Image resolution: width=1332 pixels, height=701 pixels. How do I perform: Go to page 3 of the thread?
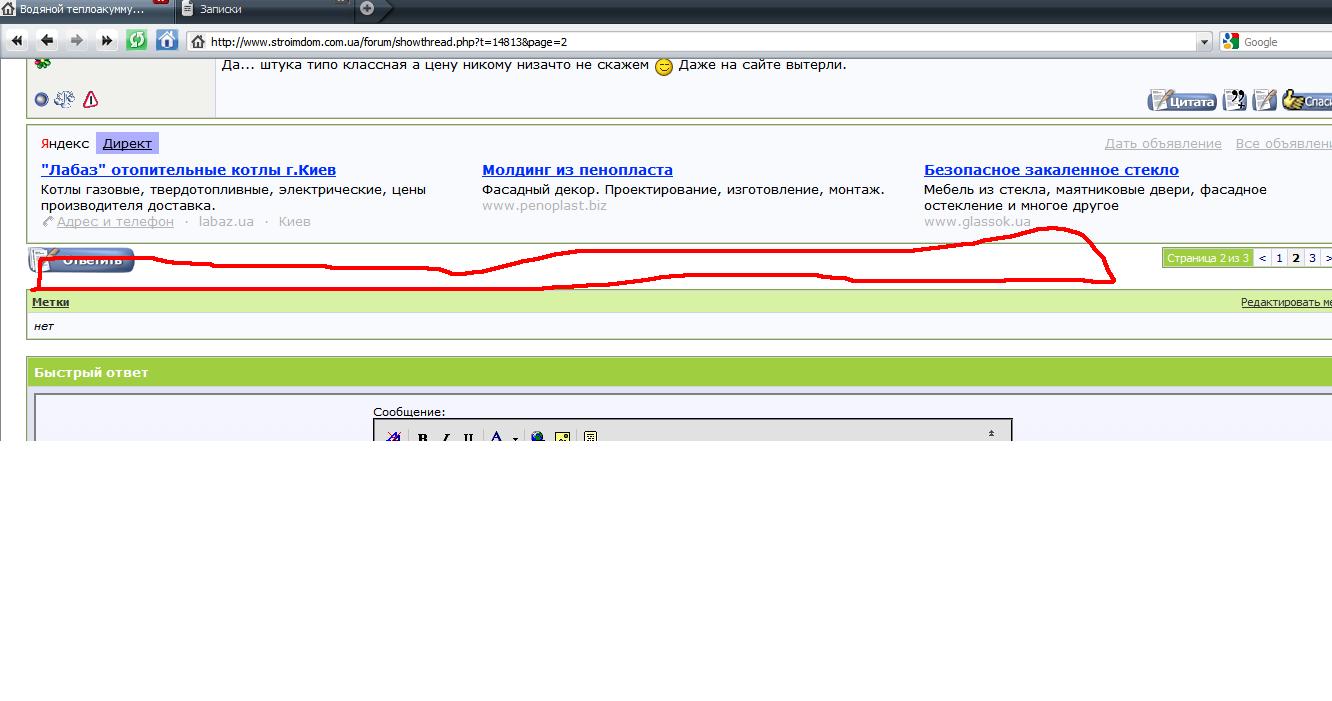coord(1313,258)
